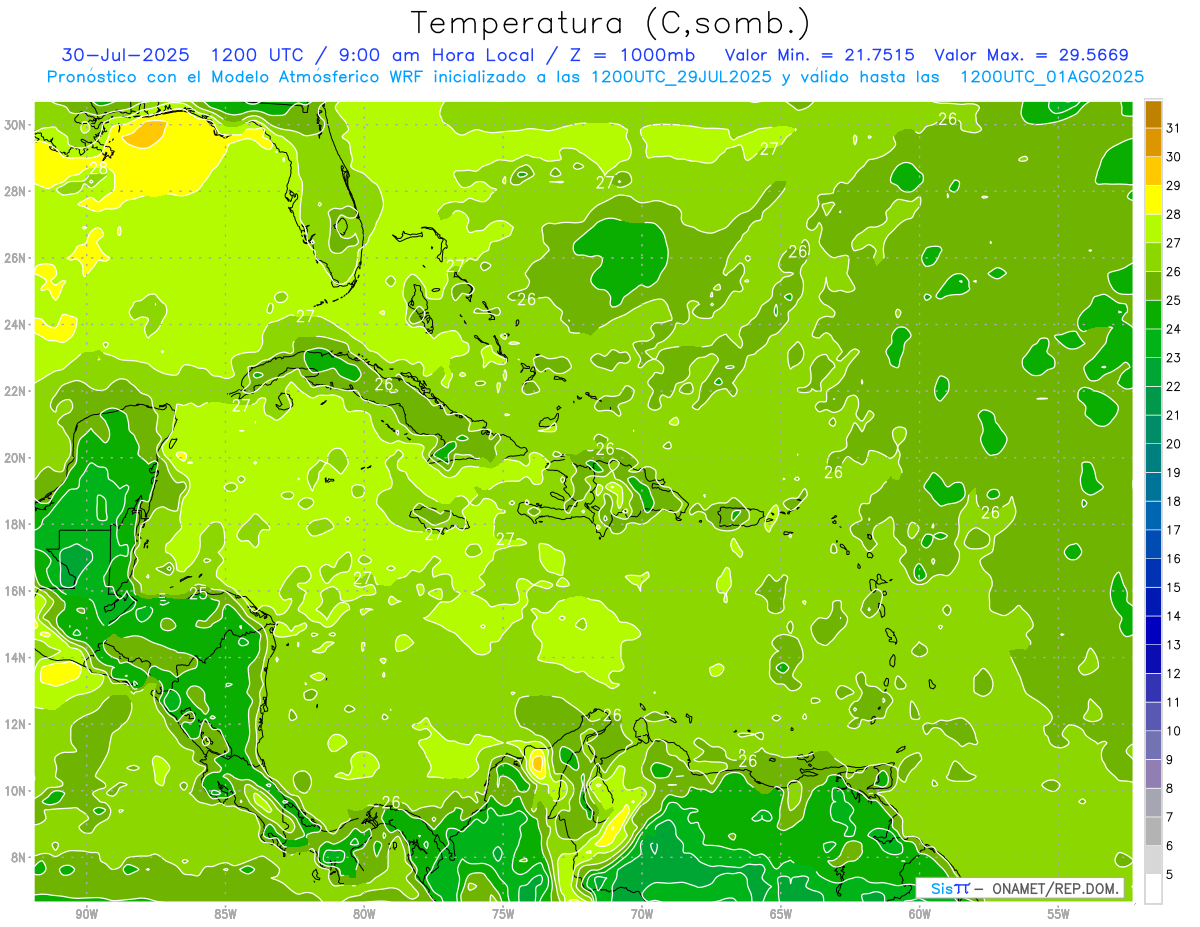This screenshot has width=1200, height=927.
Task: Click color scale label "21"
Action: (x=1174, y=414)
